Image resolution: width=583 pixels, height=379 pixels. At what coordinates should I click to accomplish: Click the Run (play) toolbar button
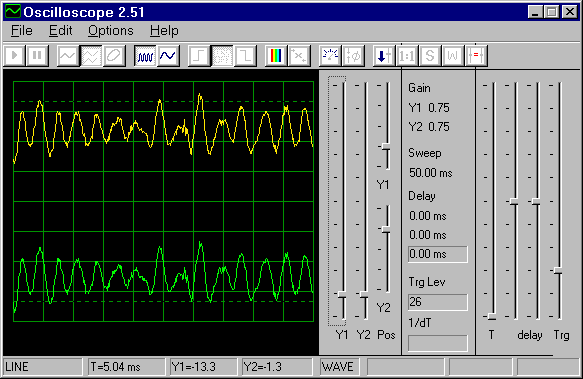pos(15,56)
